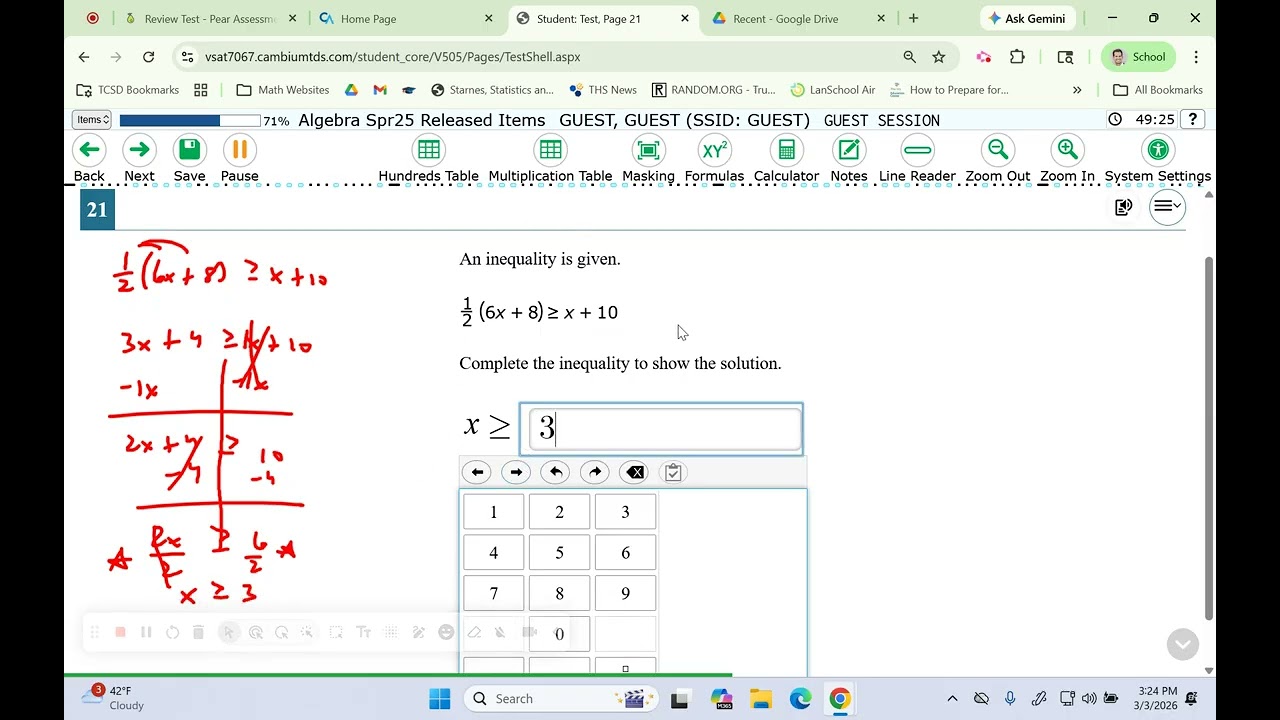
Task: Open the Notes tool
Action: pyautogui.click(x=849, y=159)
